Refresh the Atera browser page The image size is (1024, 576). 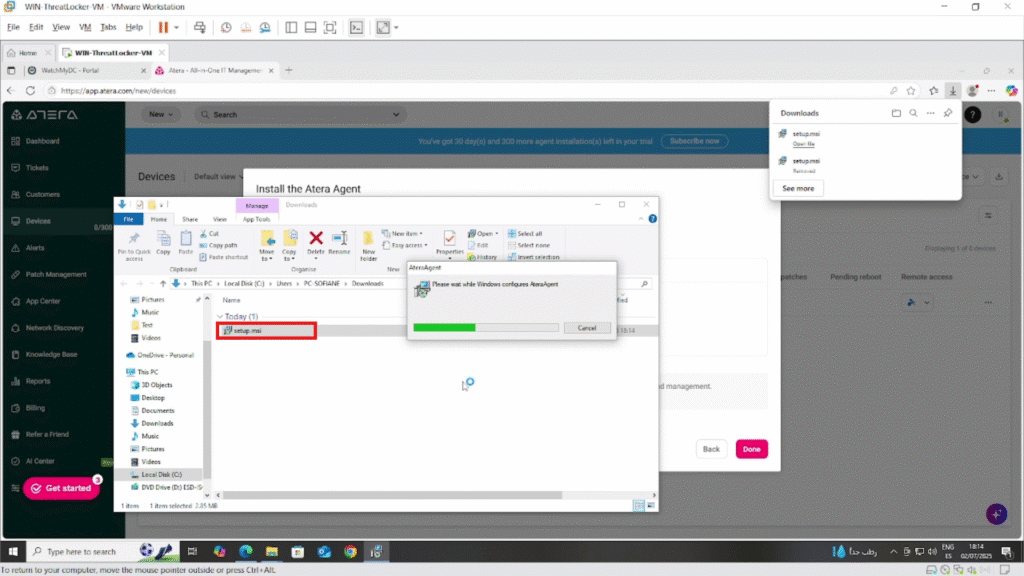[30, 91]
